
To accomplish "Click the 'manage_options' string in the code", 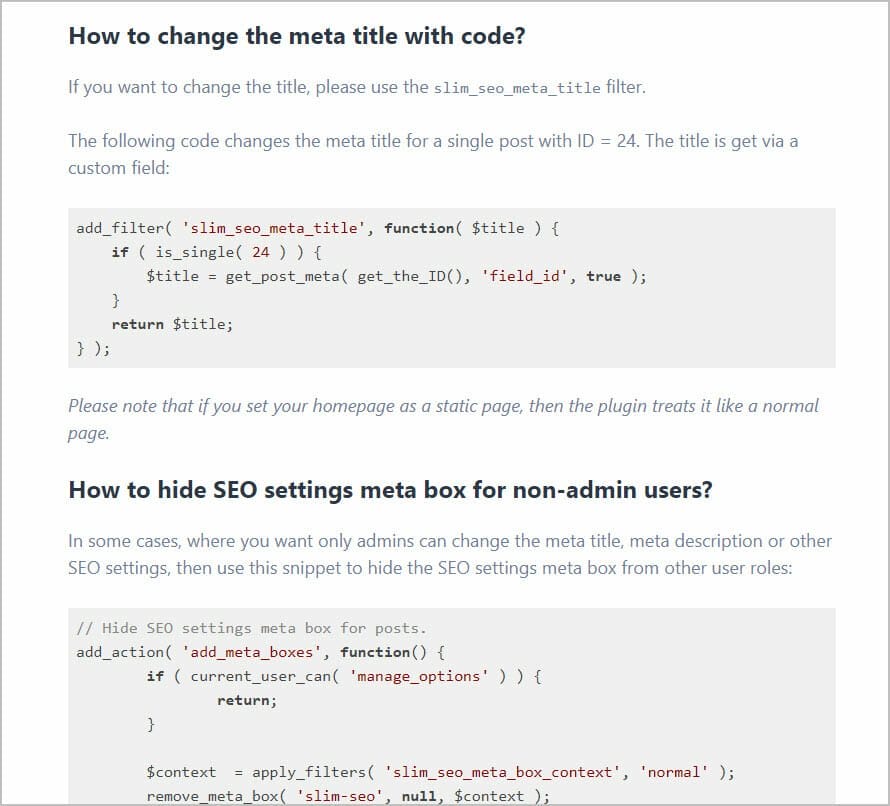I will [419, 677].
